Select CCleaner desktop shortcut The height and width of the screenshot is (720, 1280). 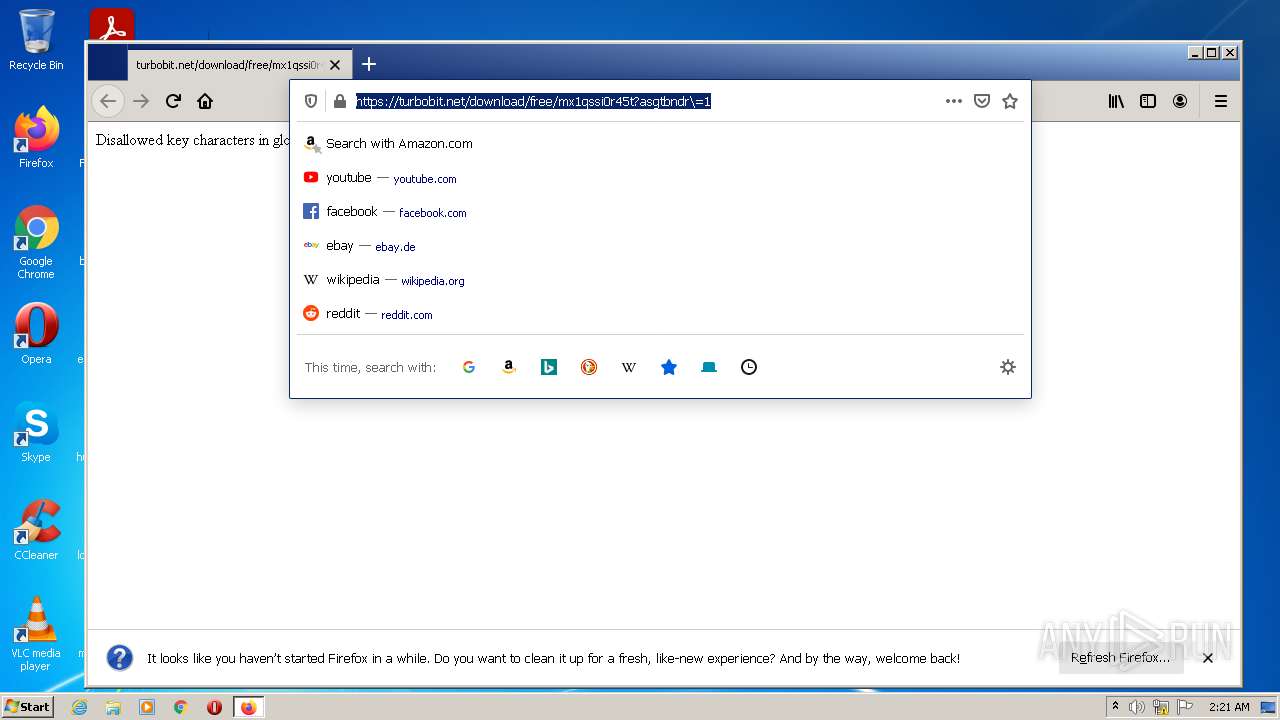36,530
